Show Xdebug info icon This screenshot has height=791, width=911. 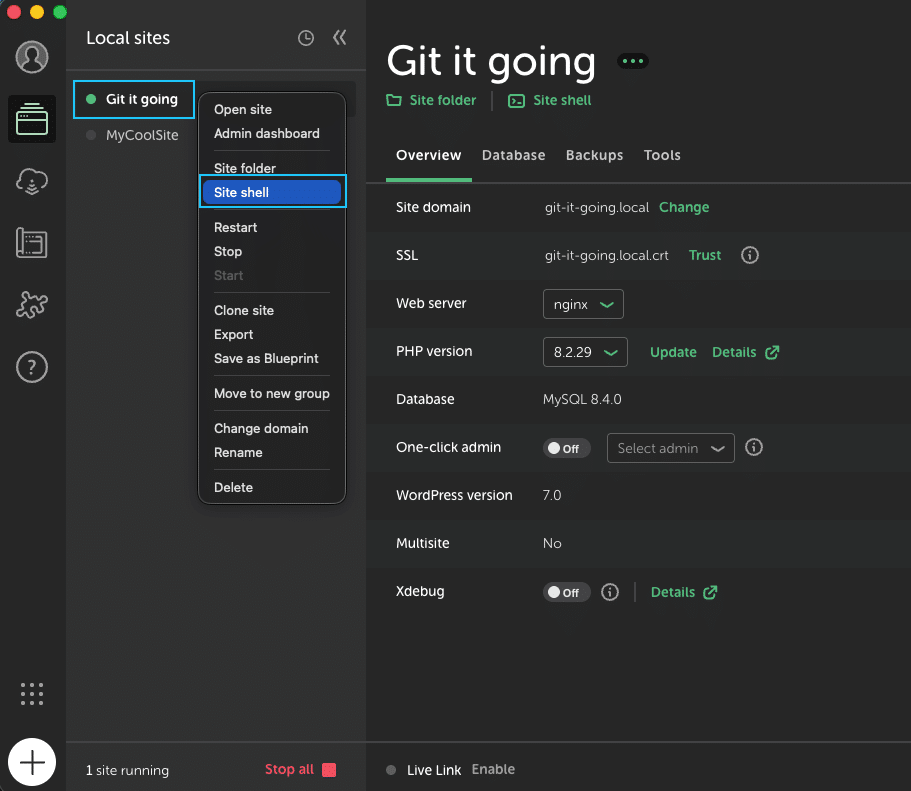[610, 592]
